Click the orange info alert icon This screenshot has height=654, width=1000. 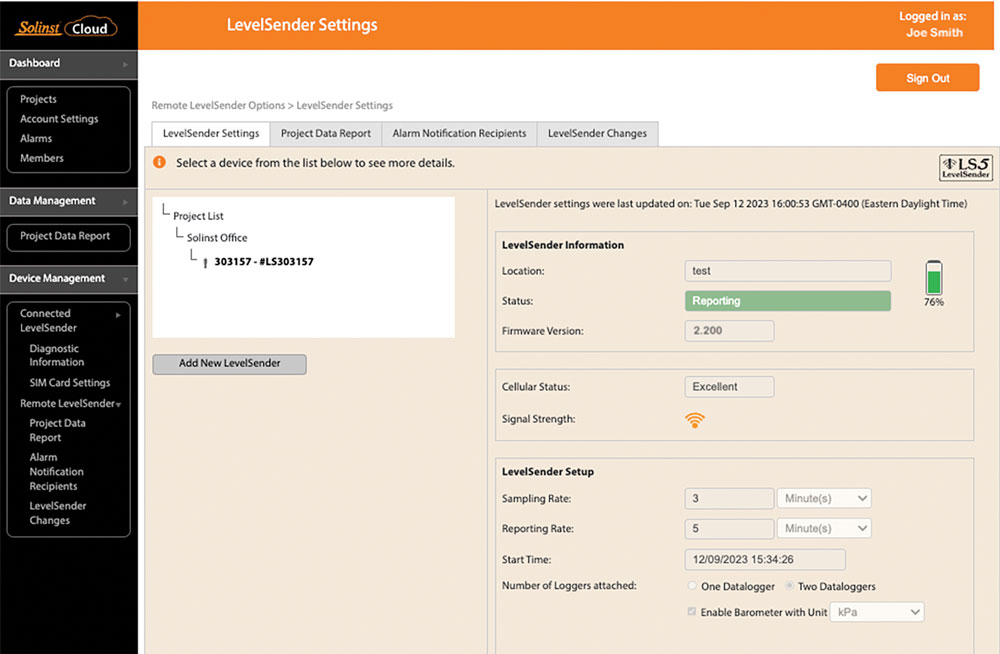(159, 162)
